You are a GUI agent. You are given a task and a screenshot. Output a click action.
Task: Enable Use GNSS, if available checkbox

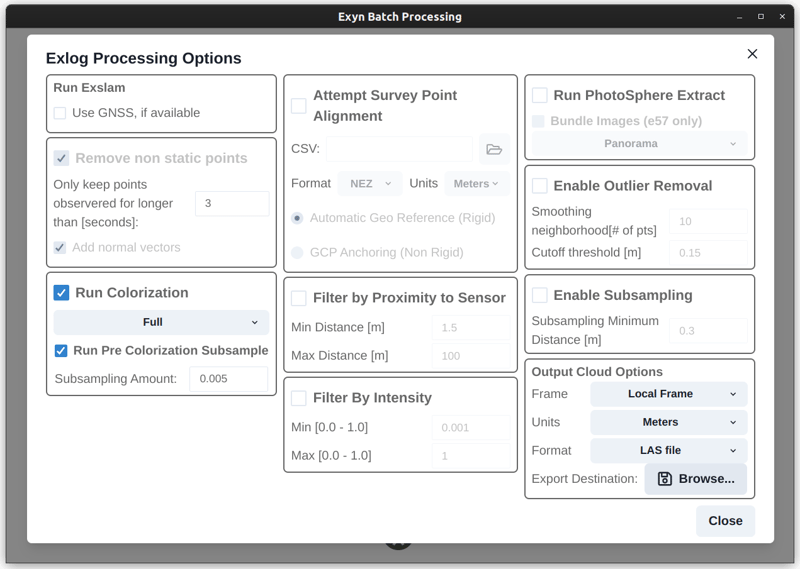click(x=60, y=113)
